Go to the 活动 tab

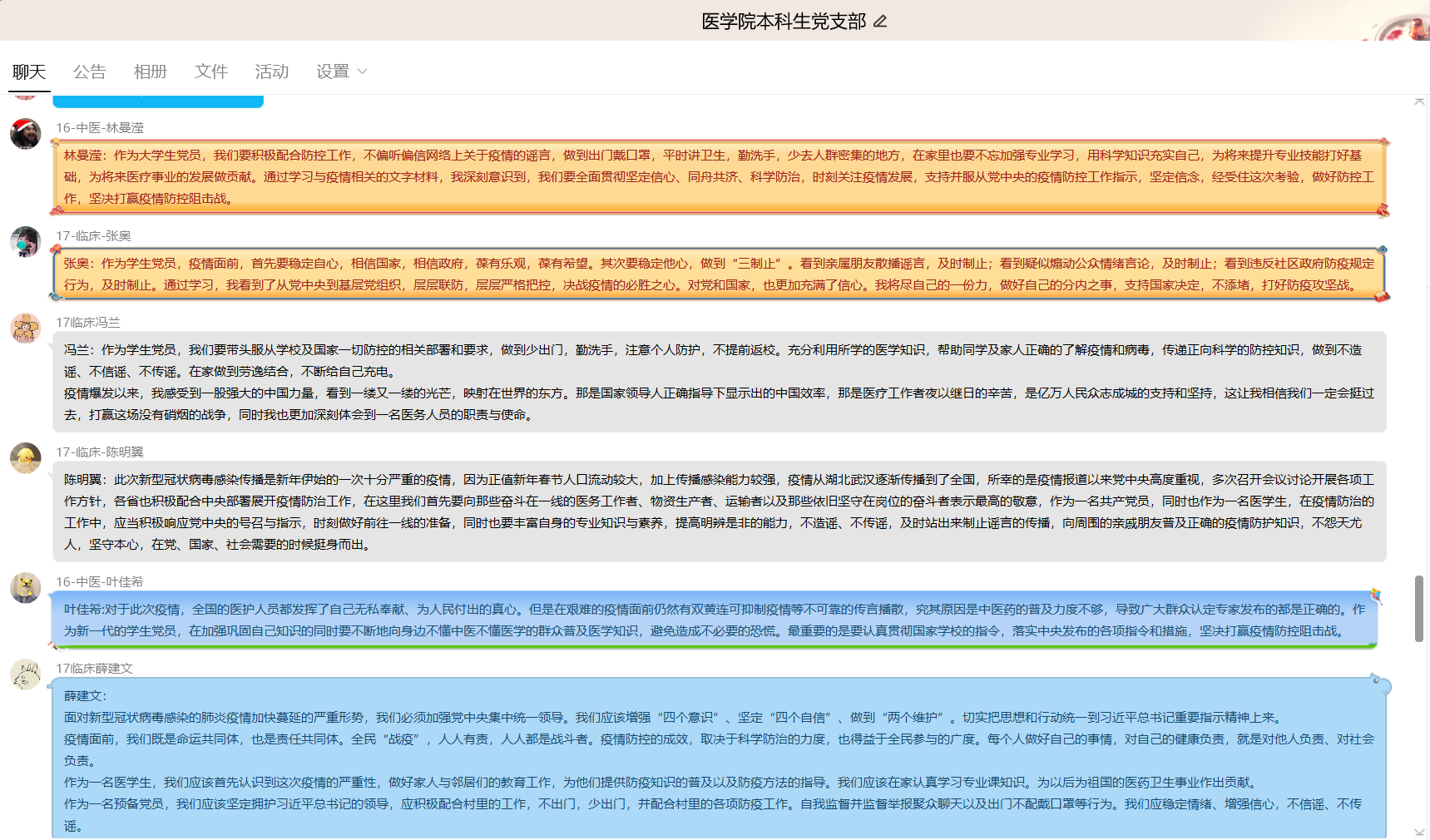(271, 72)
